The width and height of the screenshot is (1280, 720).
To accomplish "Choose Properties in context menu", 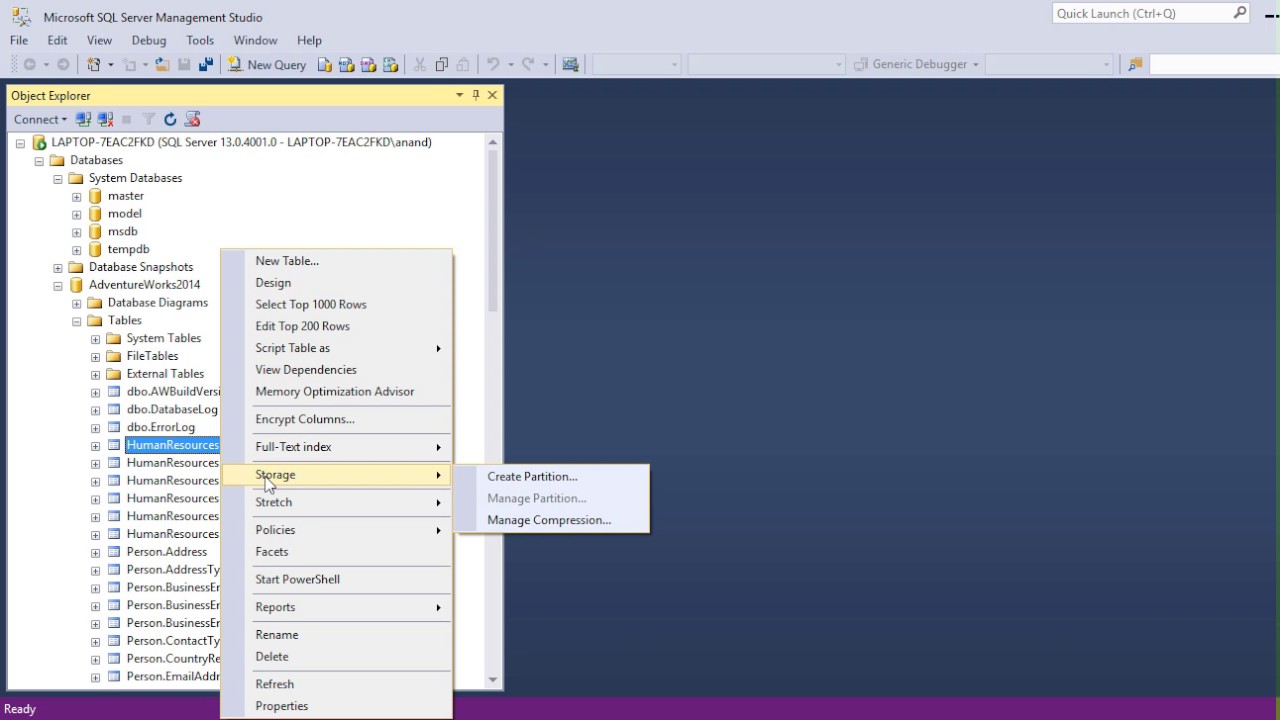I will click(337, 706).
